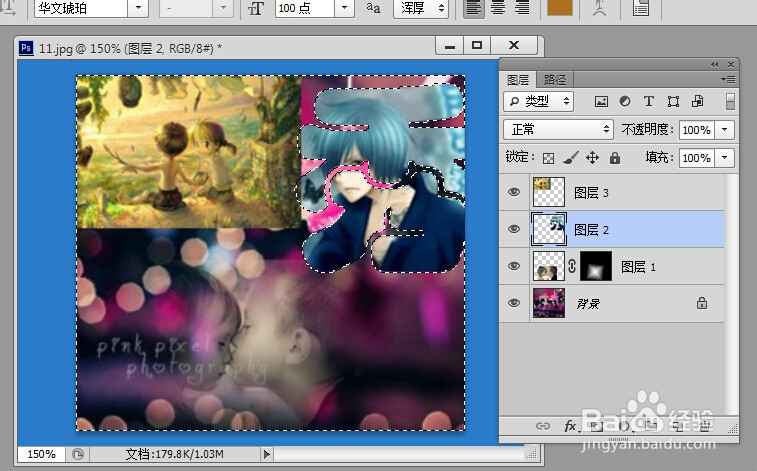
Task: Click the text color swatch
Action: click(560, 7)
